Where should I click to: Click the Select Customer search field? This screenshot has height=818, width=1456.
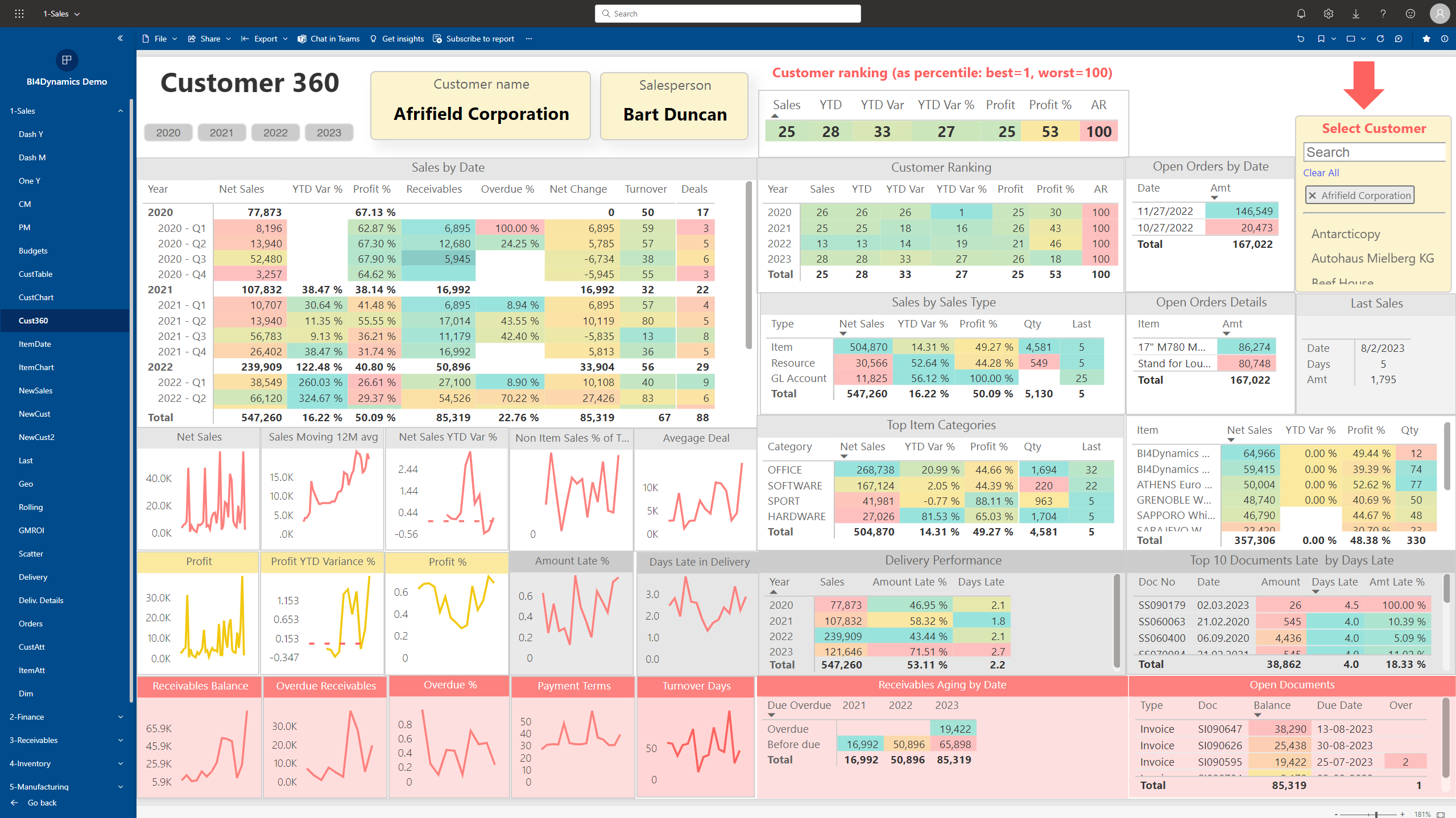point(1373,152)
